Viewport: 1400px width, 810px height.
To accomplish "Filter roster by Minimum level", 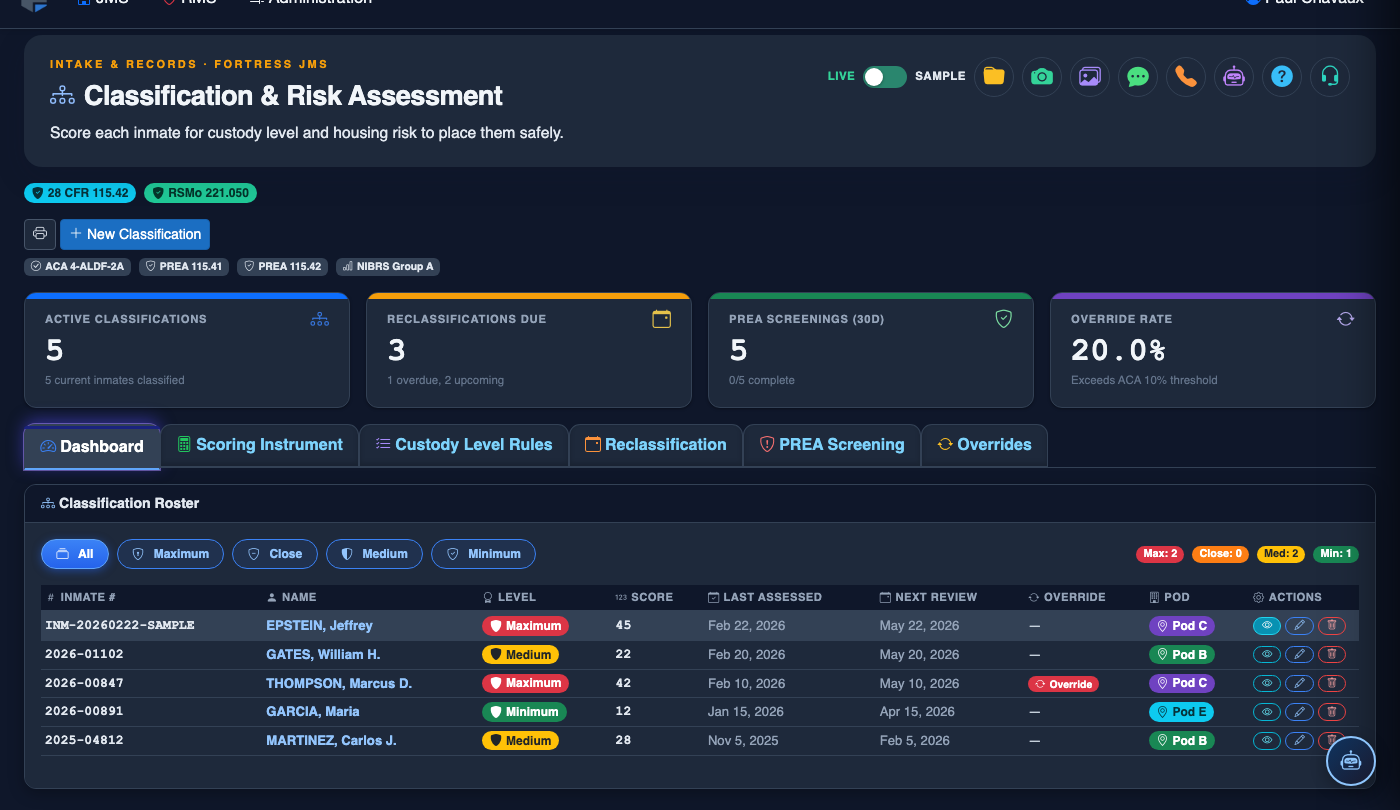I will tap(483, 554).
